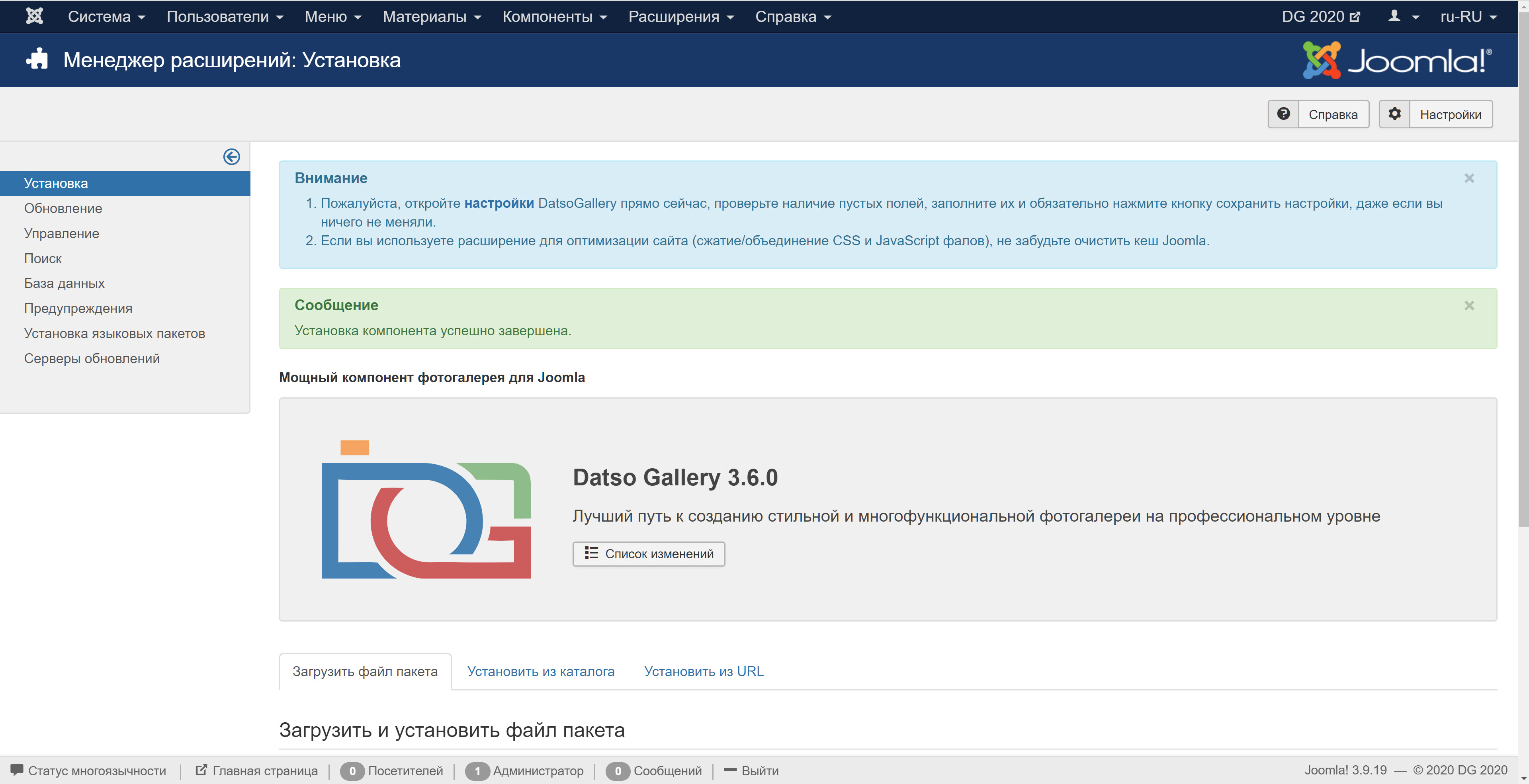Open Главная страница footer link
Screen dimensions: 1529x784
coord(257,770)
